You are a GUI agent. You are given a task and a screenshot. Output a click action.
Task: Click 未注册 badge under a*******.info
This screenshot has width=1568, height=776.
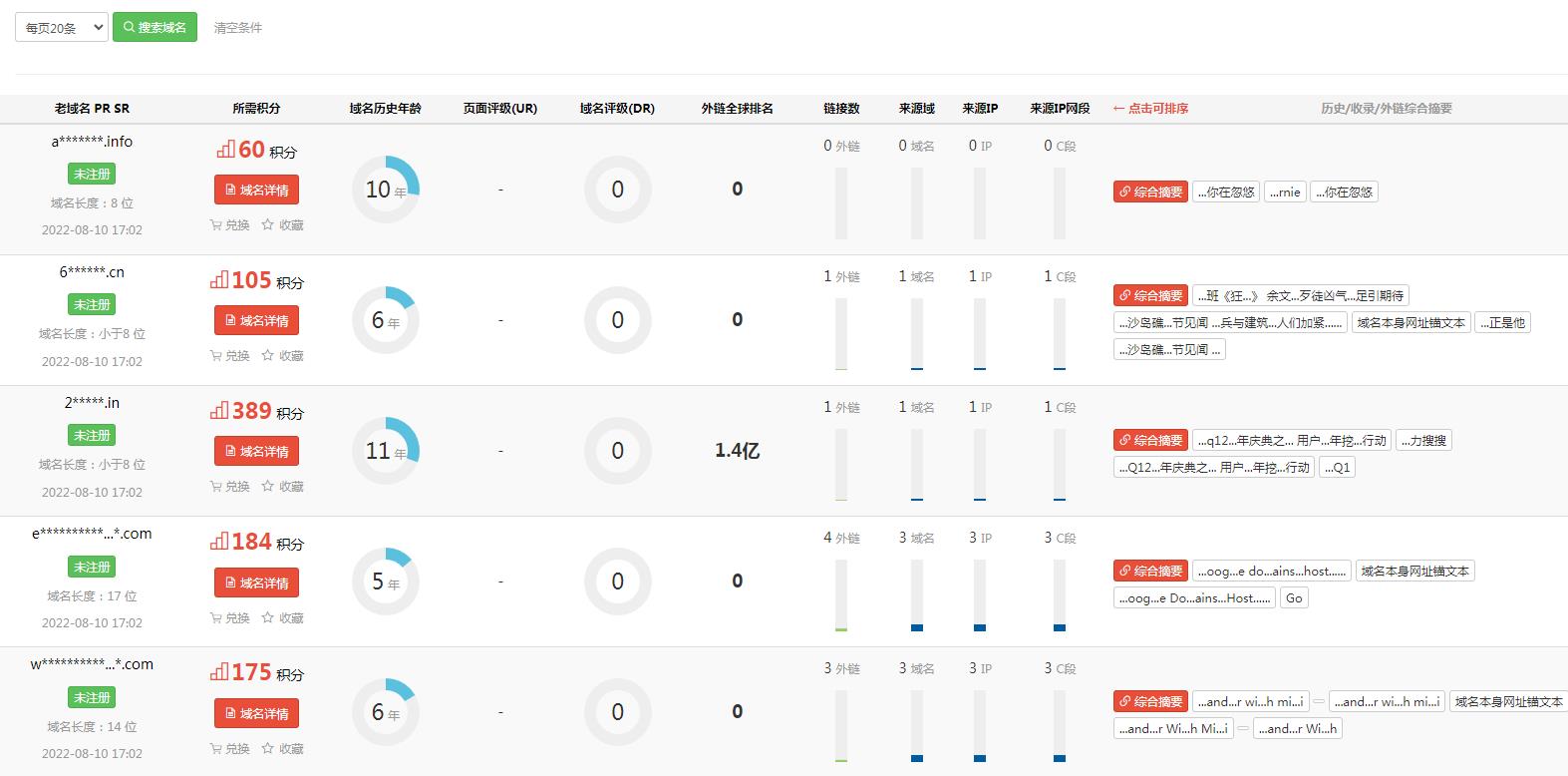92,174
